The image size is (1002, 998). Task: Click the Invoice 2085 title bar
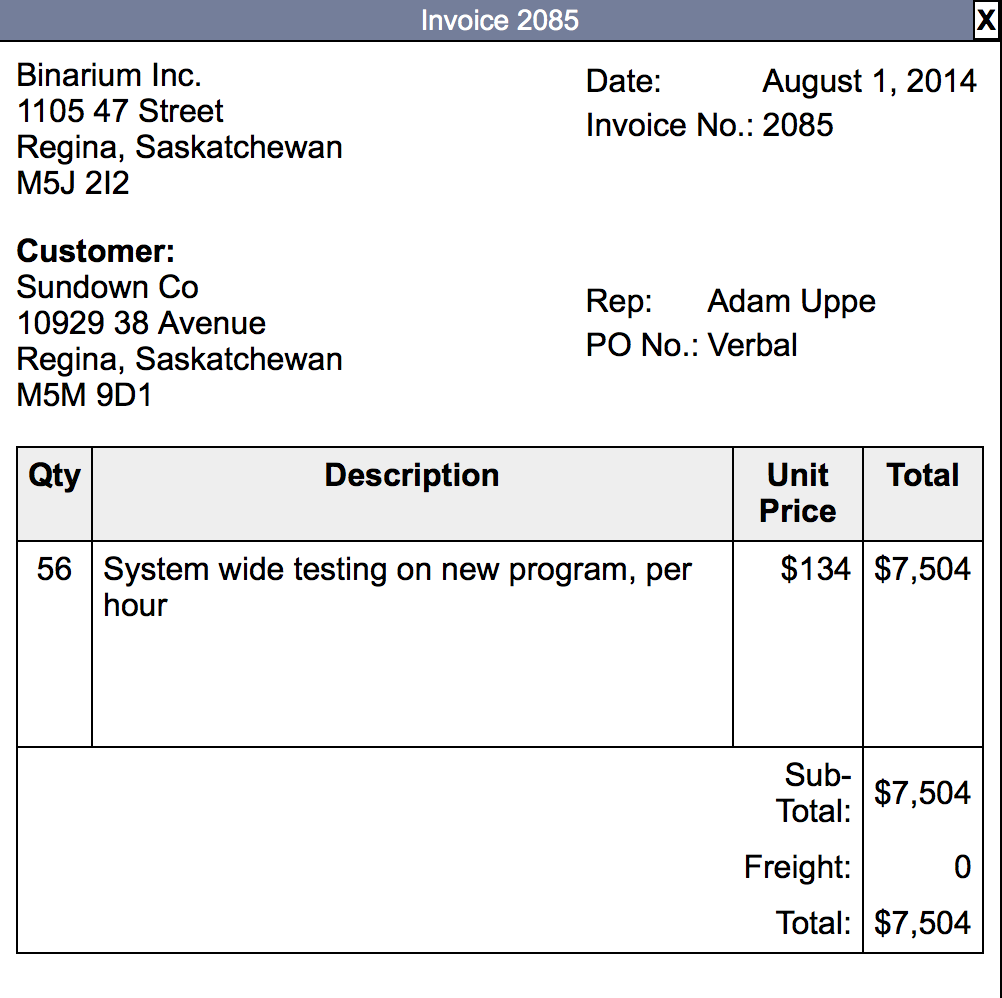coord(500,19)
